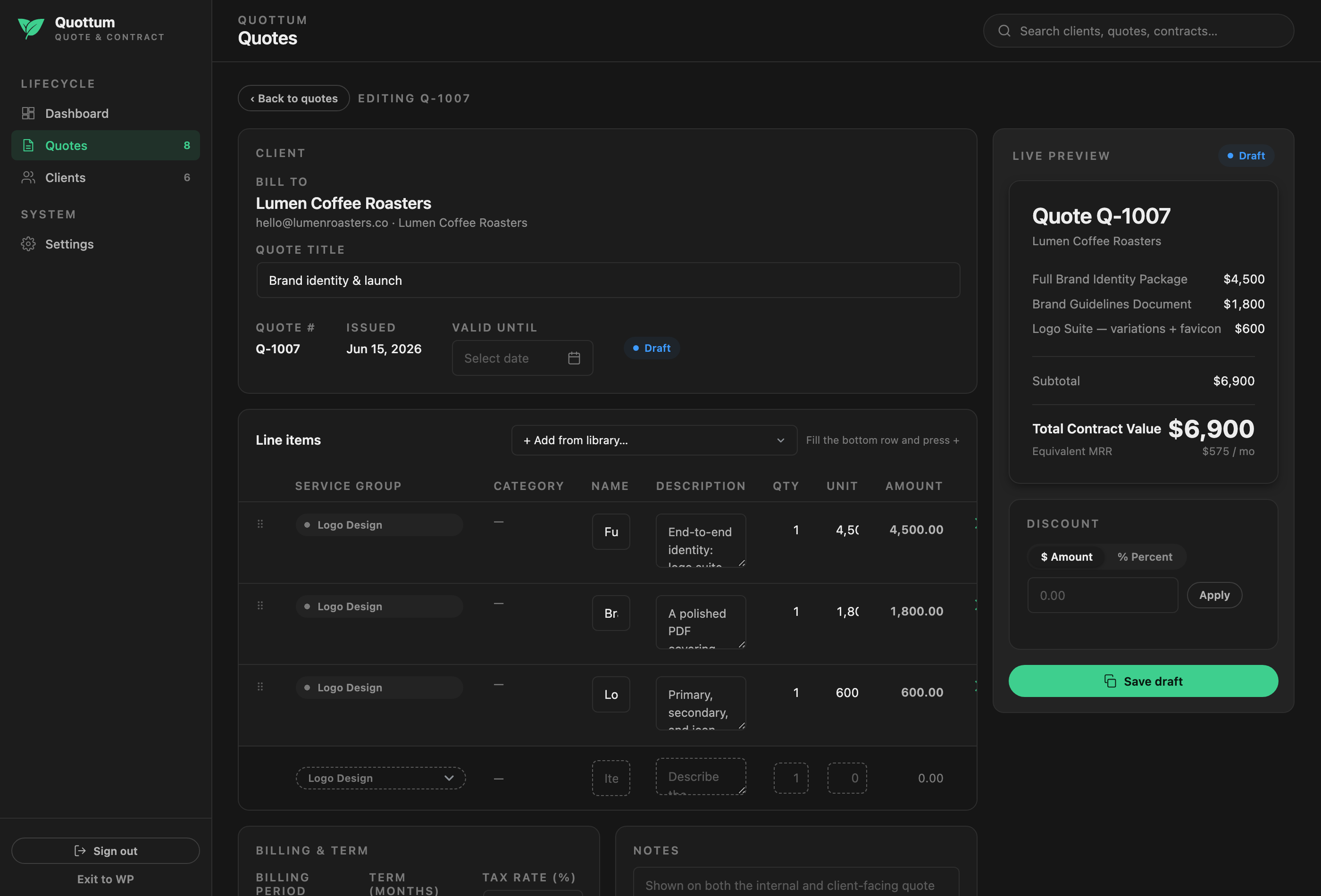The image size is (1321, 896).
Task: Click Brand Guidelines Document preview line
Action: tap(1148, 304)
